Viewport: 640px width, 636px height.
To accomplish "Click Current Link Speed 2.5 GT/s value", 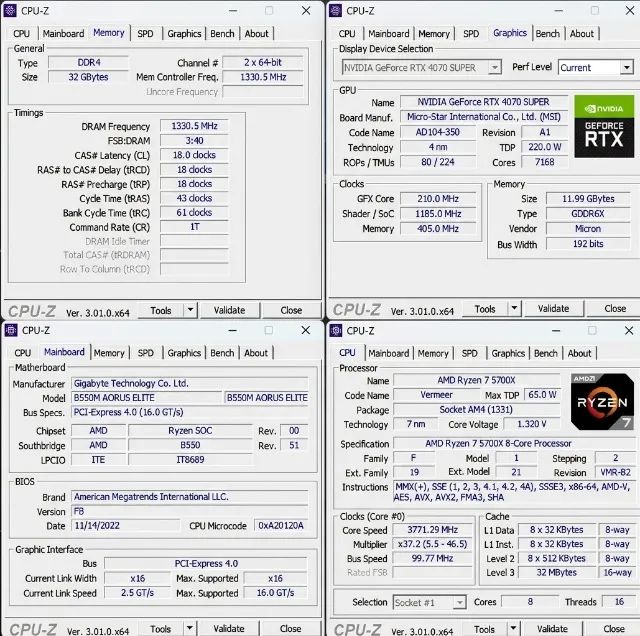I will click(137, 593).
